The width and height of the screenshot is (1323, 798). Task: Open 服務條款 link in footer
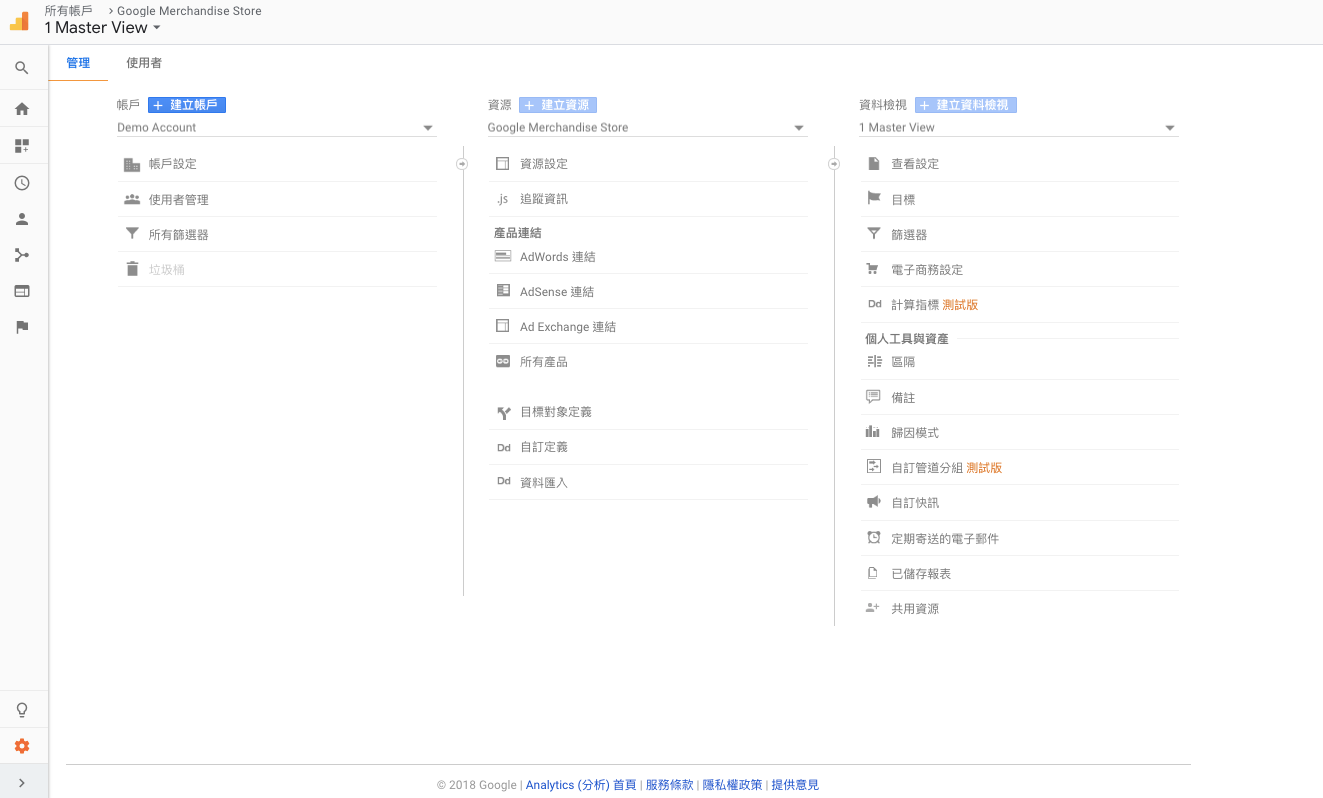[x=669, y=785]
